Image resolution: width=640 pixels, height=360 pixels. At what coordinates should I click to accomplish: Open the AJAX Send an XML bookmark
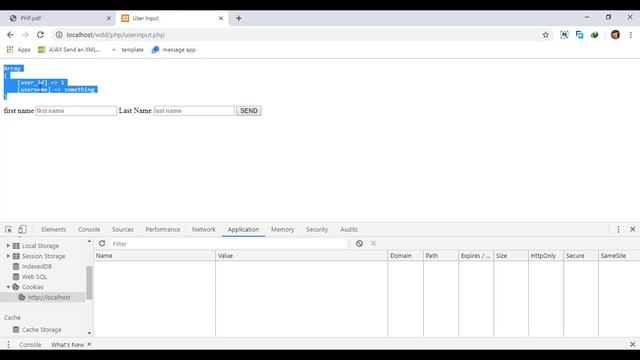(69, 49)
